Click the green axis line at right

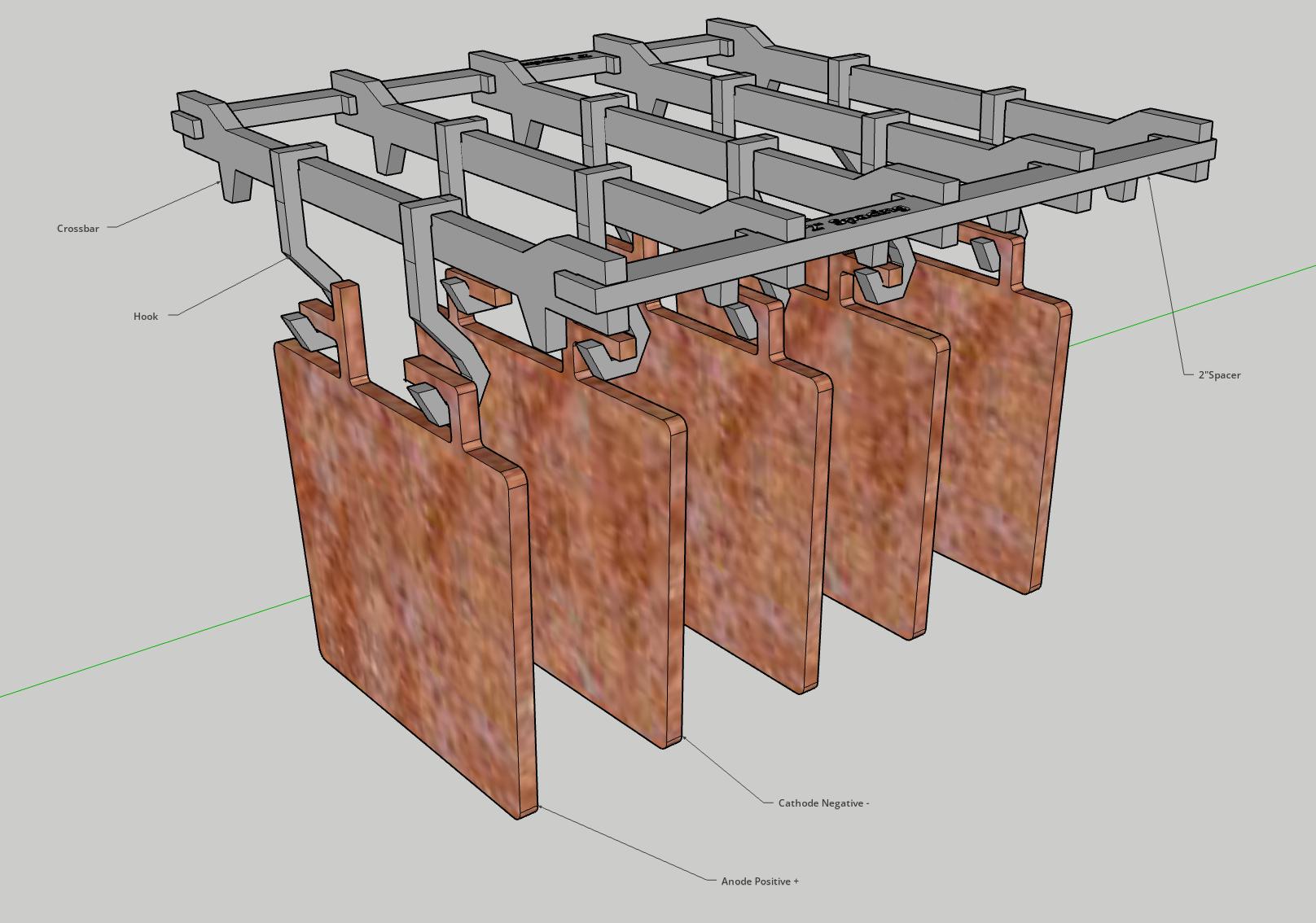pyautogui.click(x=1193, y=305)
